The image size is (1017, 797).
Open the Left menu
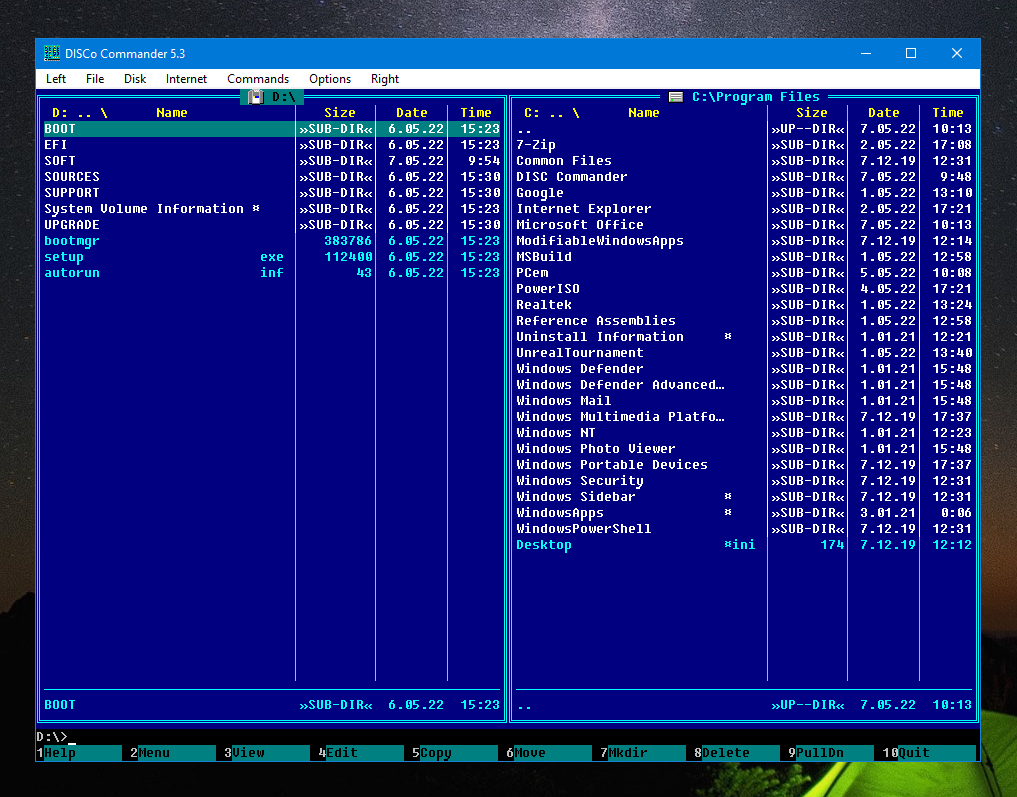tap(56, 79)
